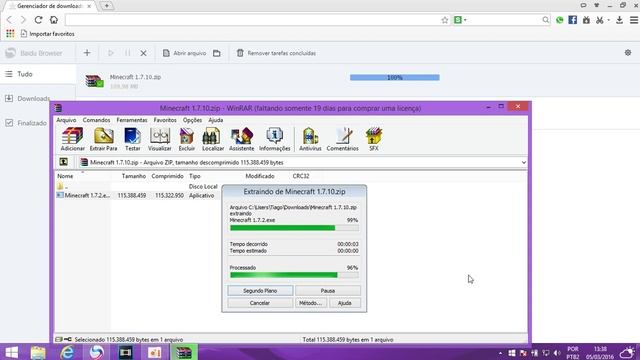This screenshot has height=360, width=640.
Task: Open the Comandos menu
Action: pos(96,120)
